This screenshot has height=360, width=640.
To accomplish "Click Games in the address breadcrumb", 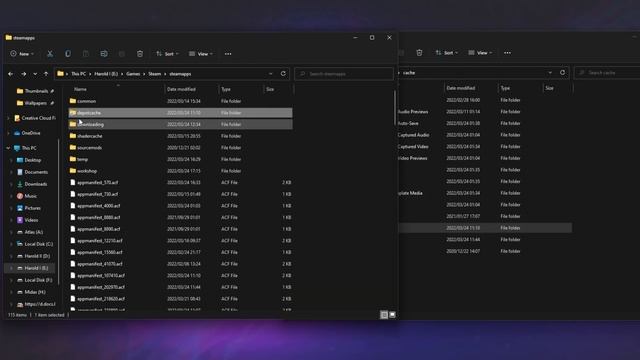I will tap(133, 74).
